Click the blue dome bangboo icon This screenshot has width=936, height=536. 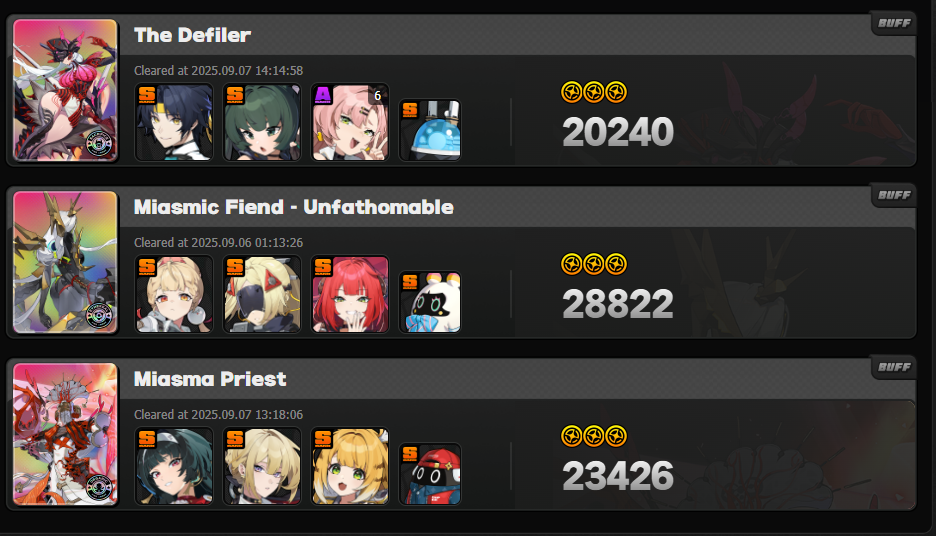[430, 130]
